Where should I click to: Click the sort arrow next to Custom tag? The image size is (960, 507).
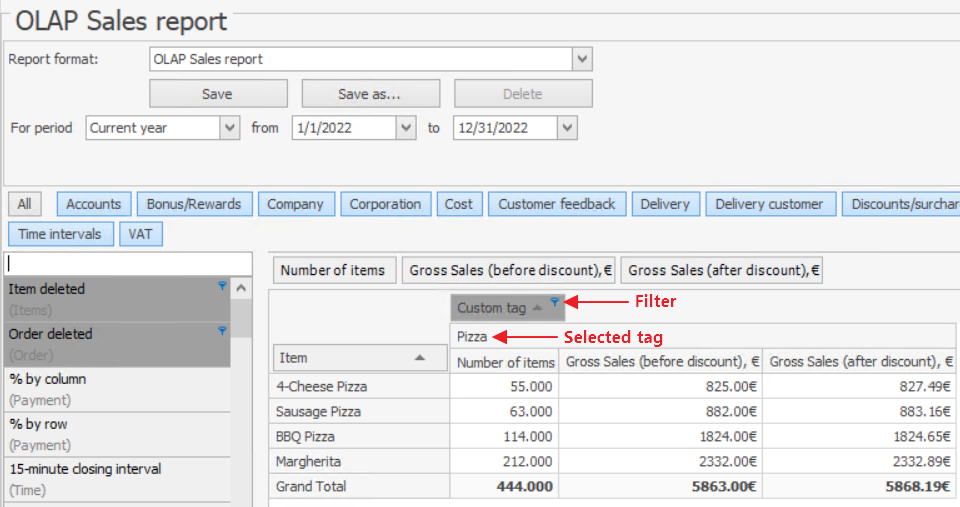point(537,308)
